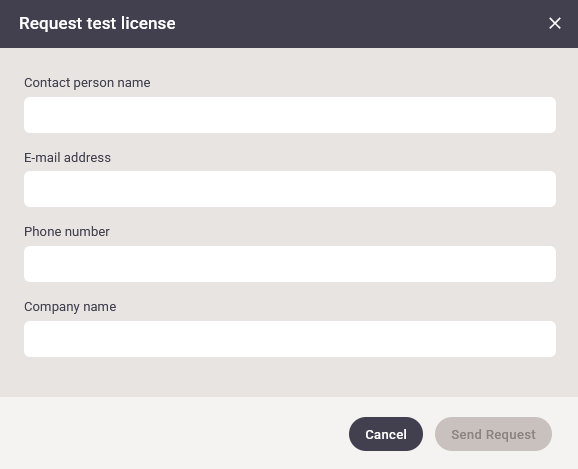Click the "Company name" label text
This screenshot has width=578, height=469.
pyautogui.click(x=70, y=307)
